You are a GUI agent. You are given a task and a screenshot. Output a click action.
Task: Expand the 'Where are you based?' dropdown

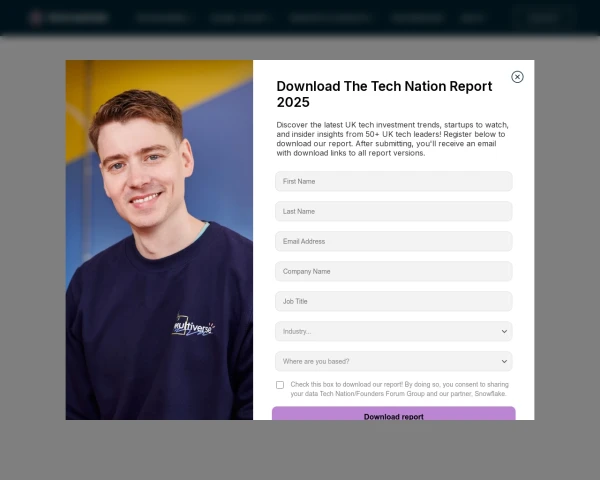tap(393, 361)
